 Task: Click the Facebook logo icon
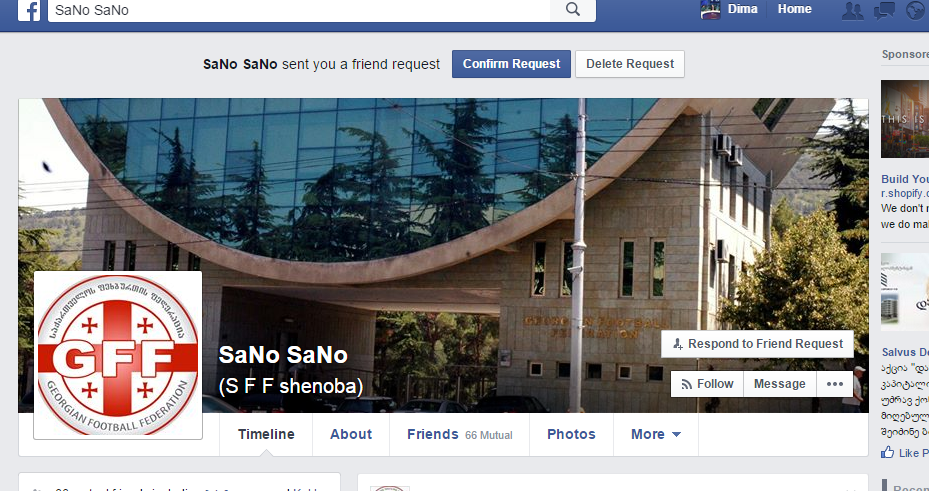[29, 10]
